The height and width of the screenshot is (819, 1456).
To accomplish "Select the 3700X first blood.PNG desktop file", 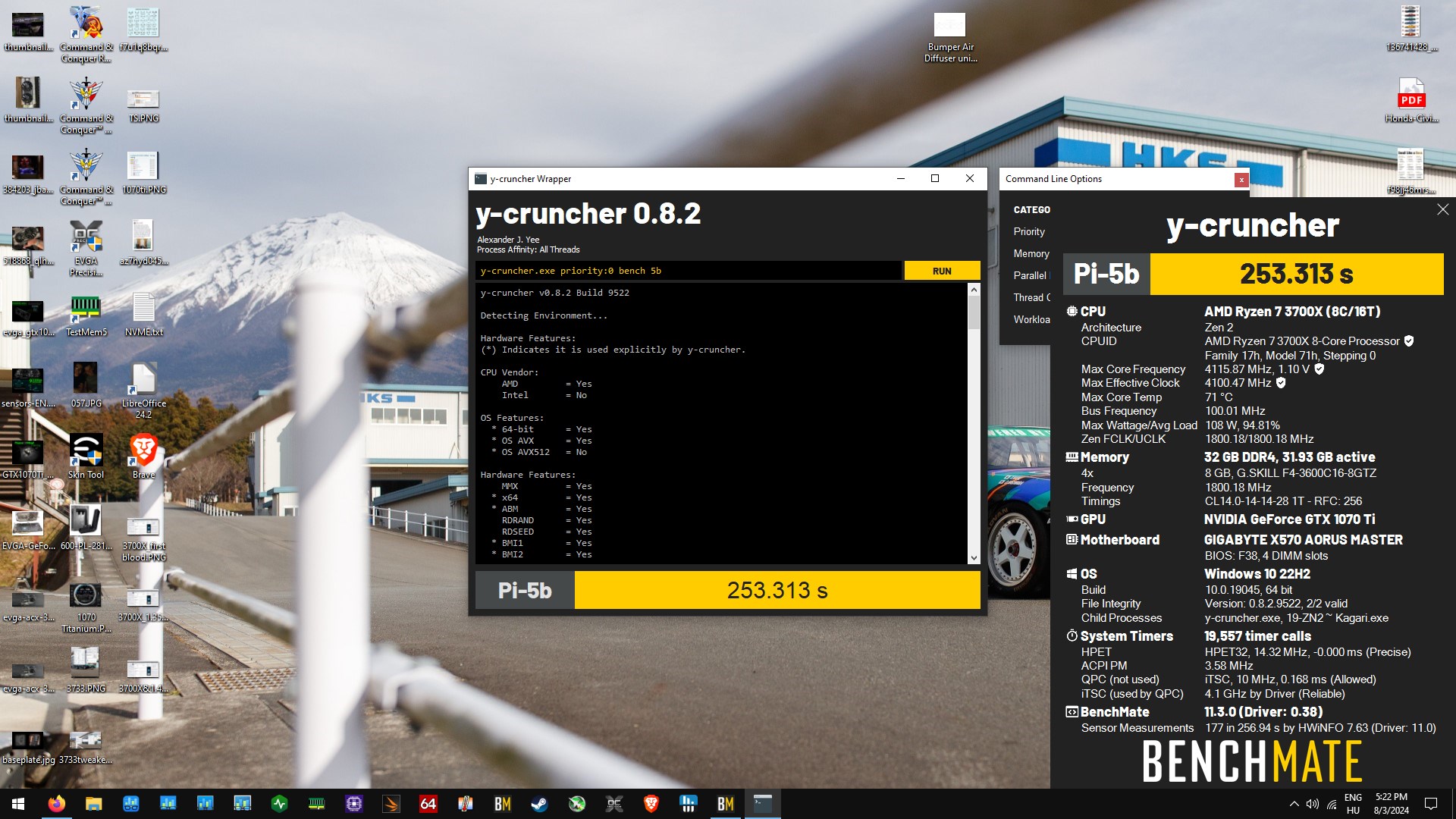I will click(x=143, y=538).
